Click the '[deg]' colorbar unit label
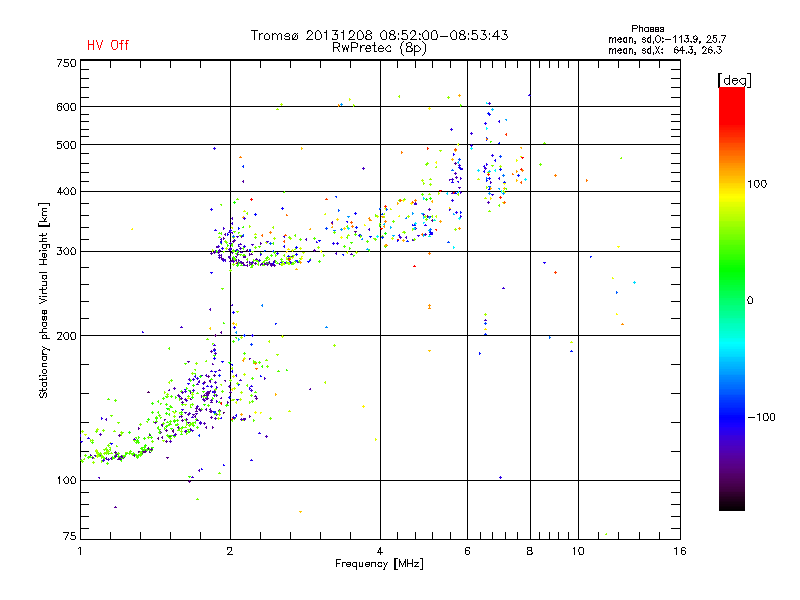 tap(734, 80)
